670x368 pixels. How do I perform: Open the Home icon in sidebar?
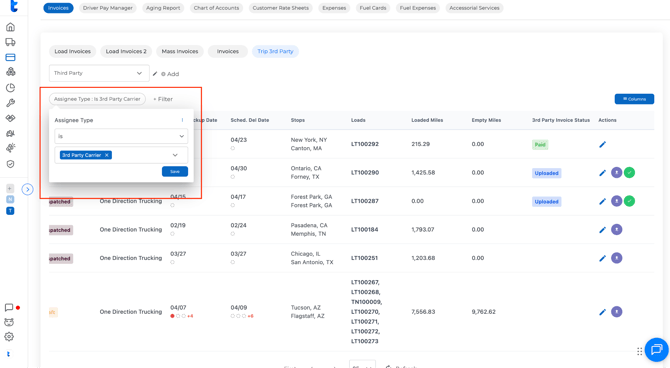point(10,27)
